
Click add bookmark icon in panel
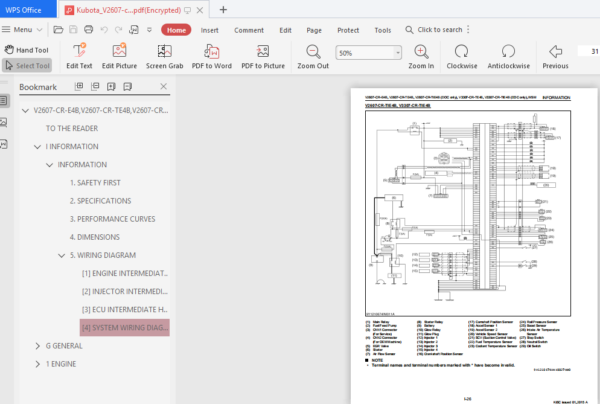point(111,86)
